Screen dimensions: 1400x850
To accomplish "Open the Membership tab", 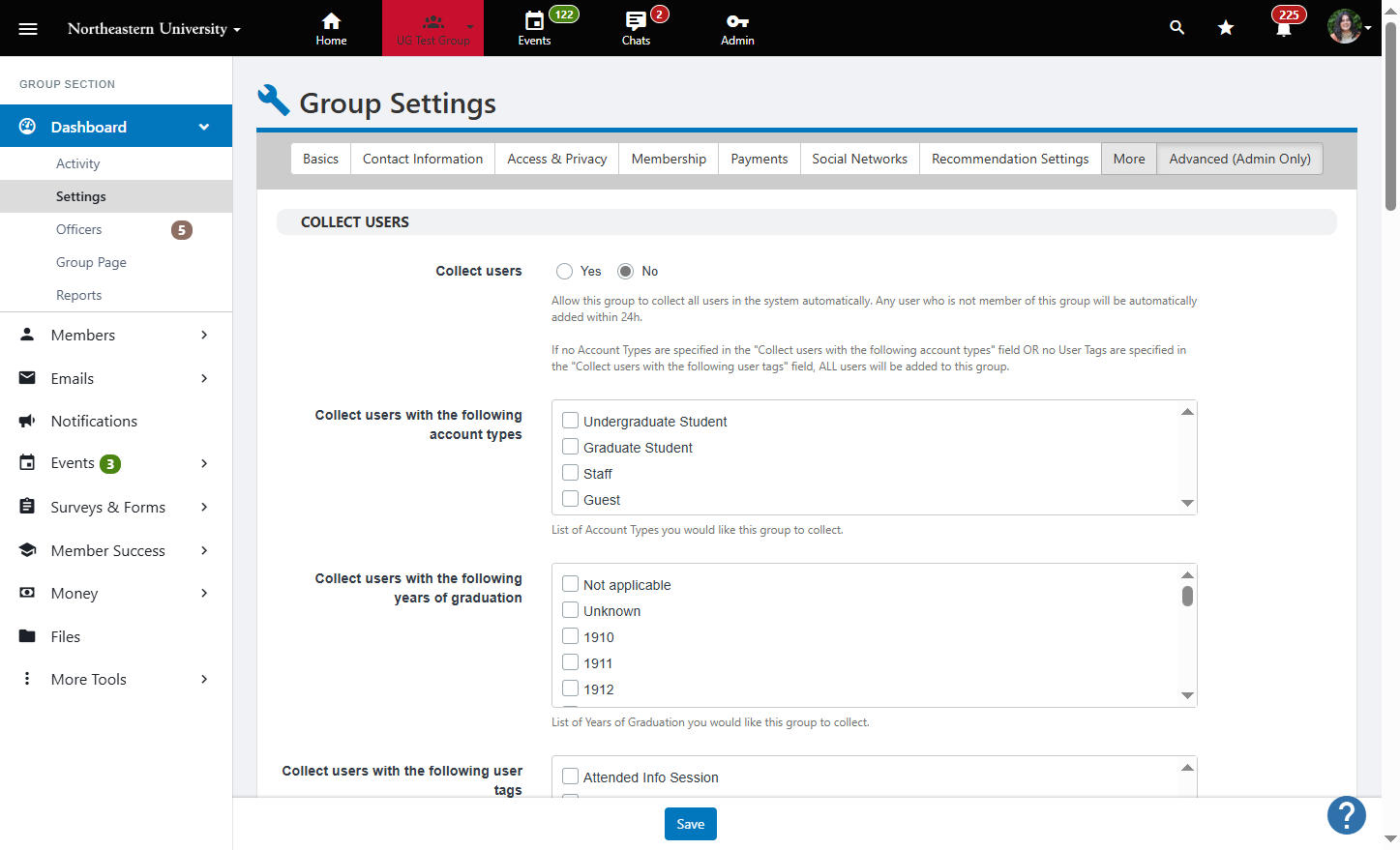I will point(669,159).
